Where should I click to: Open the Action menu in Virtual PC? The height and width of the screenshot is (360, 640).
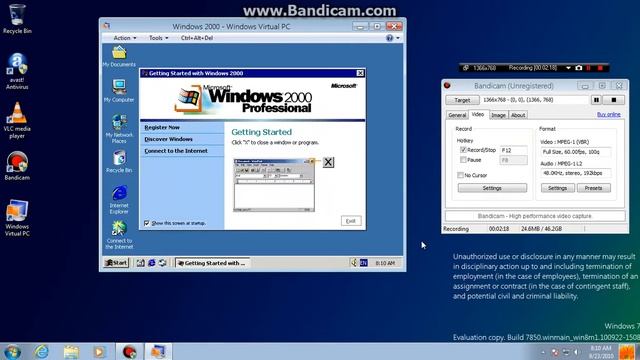click(124, 38)
